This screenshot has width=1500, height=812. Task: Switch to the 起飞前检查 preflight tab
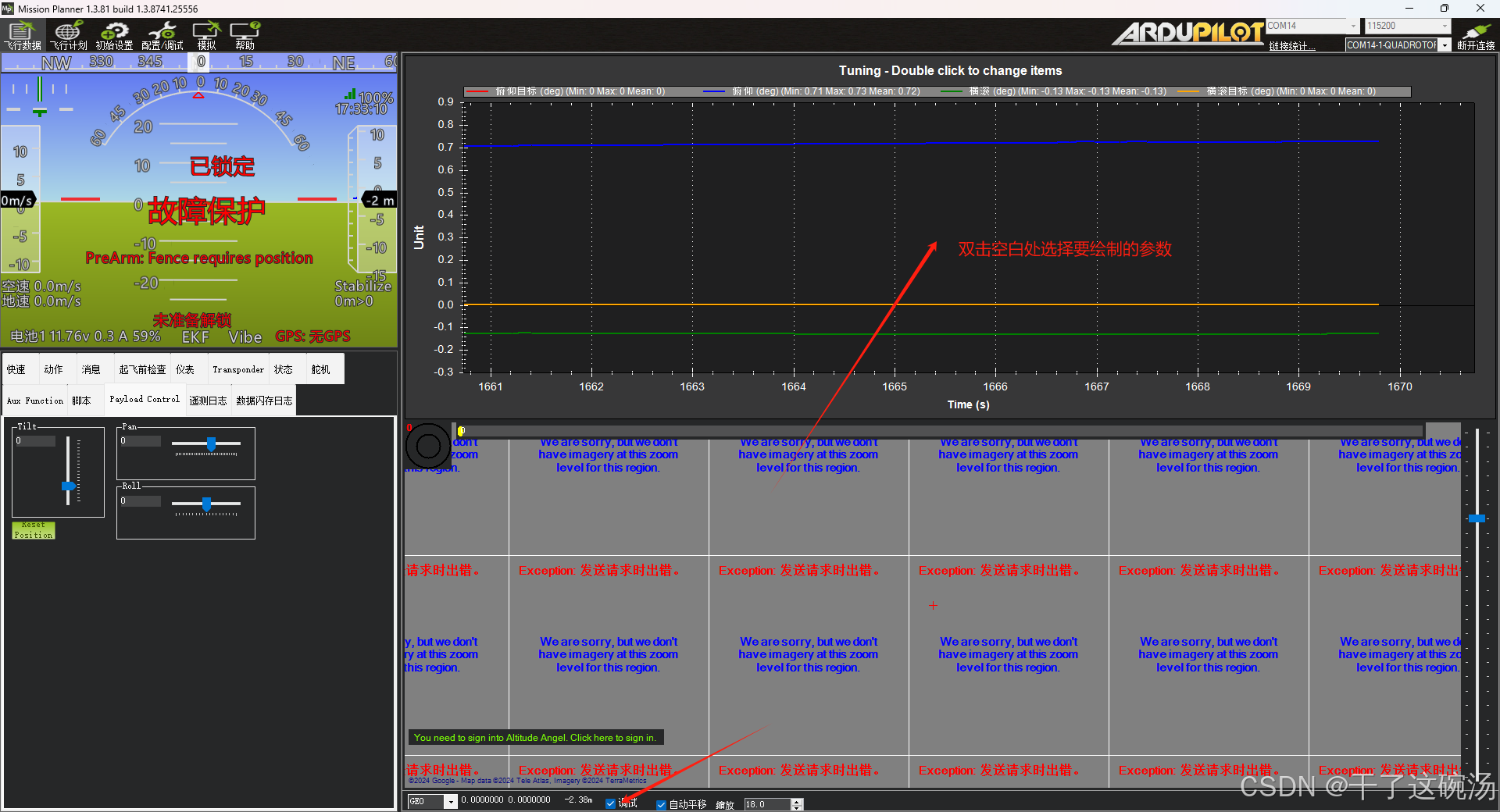click(142, 369)
